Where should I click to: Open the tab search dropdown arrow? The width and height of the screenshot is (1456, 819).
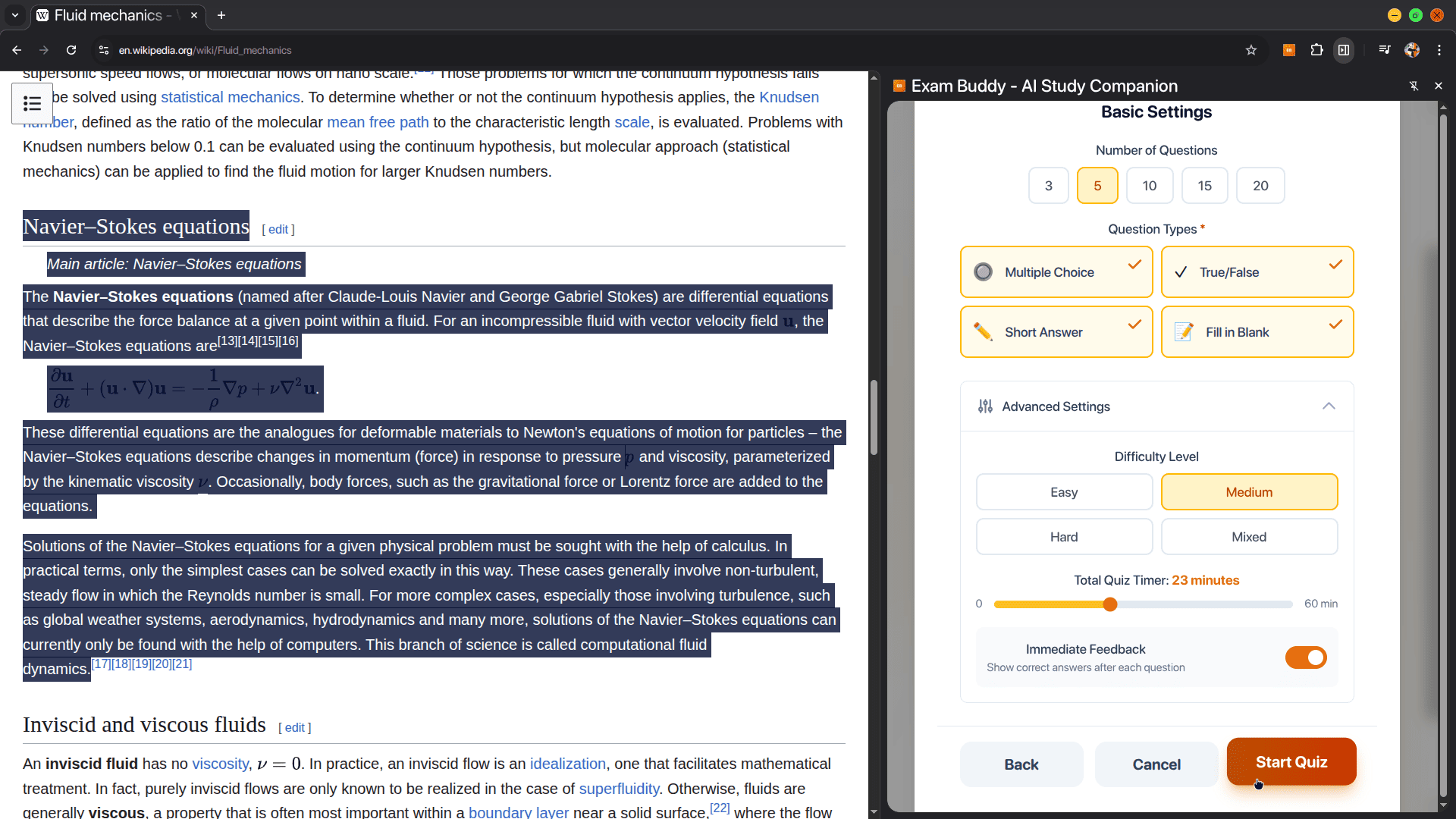pyautogui.click(x=15, y=15)
